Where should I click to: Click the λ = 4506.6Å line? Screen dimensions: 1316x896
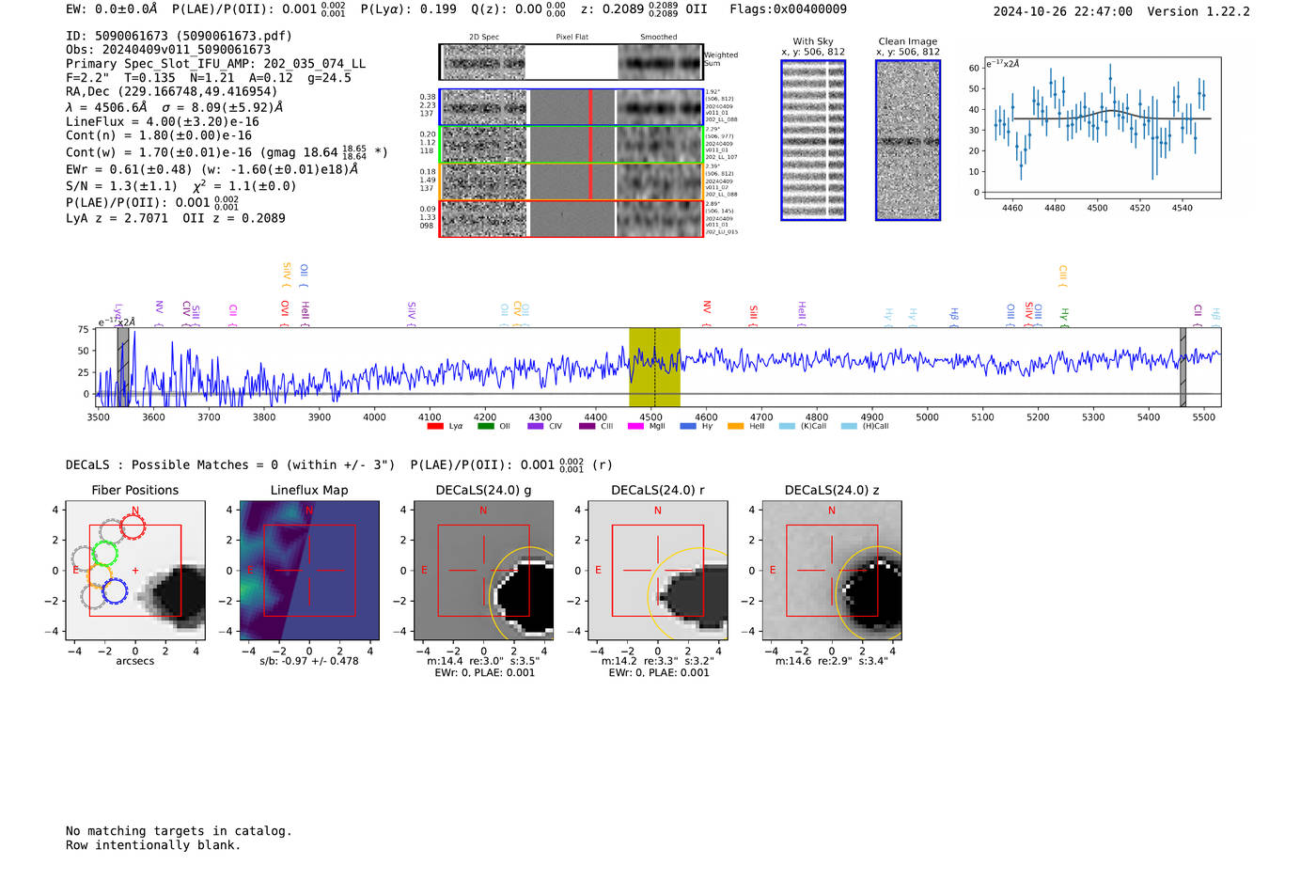tap(174, 107)
